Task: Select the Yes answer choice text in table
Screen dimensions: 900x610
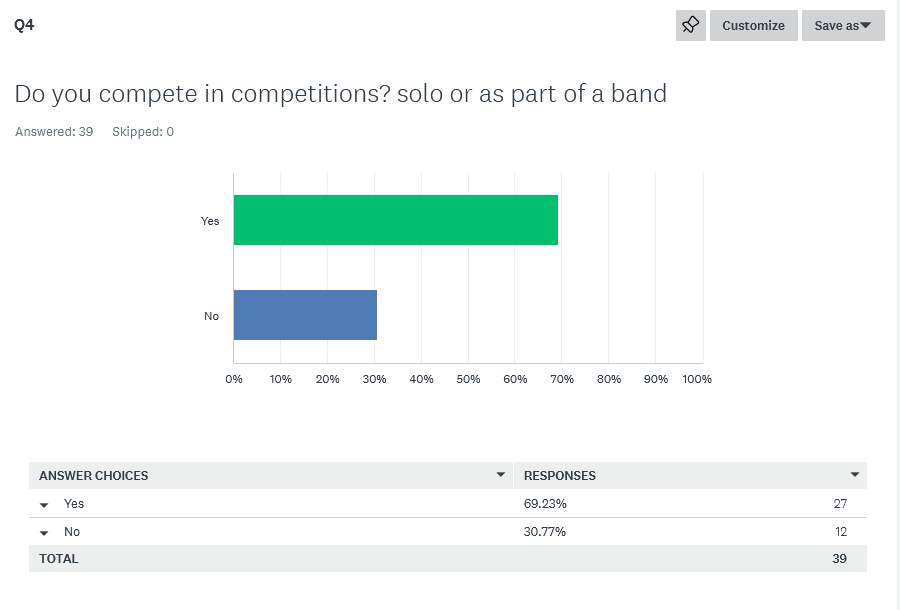Action: [x=74, y=504]
